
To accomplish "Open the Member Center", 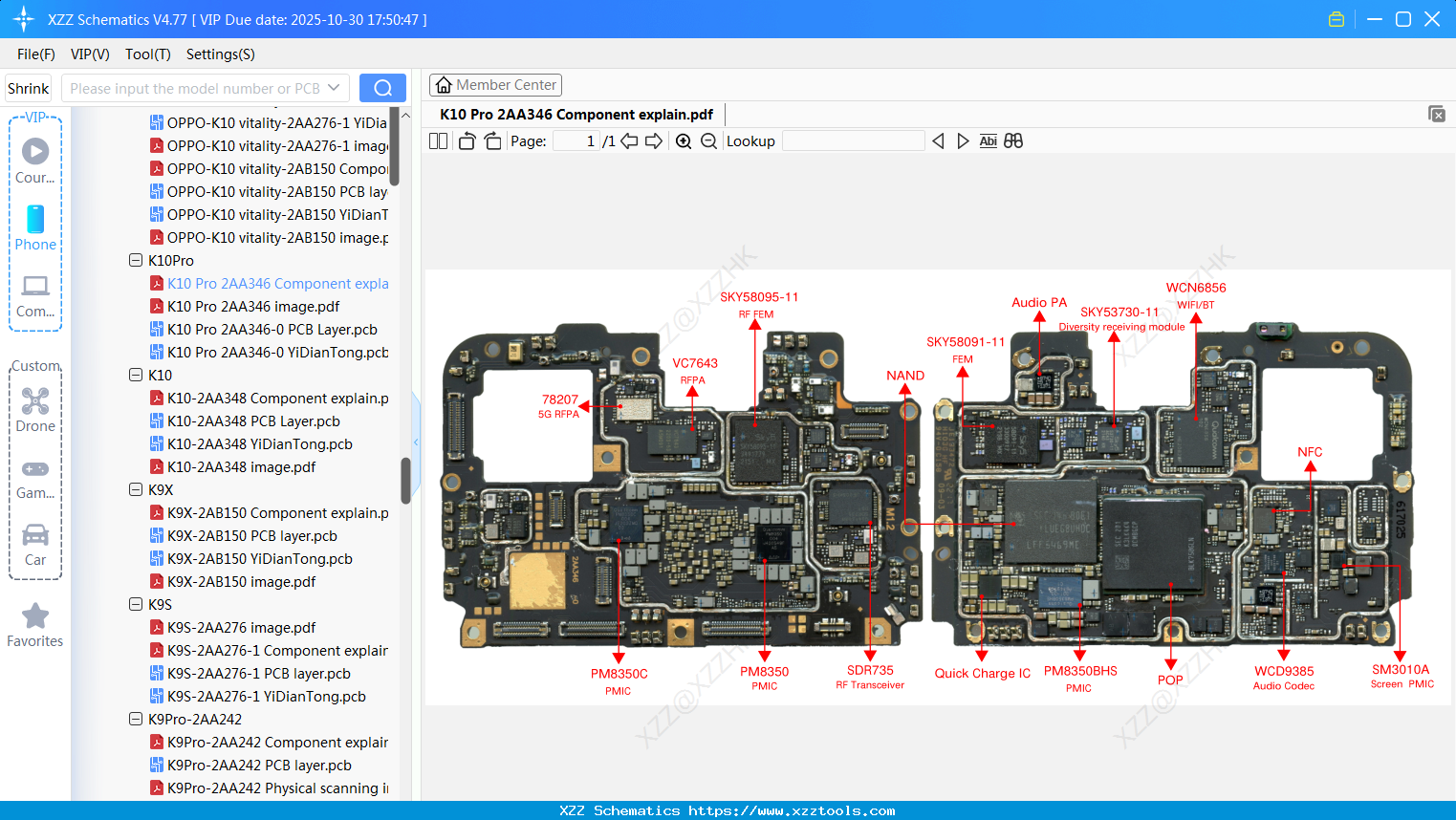I will click(495, 85).
